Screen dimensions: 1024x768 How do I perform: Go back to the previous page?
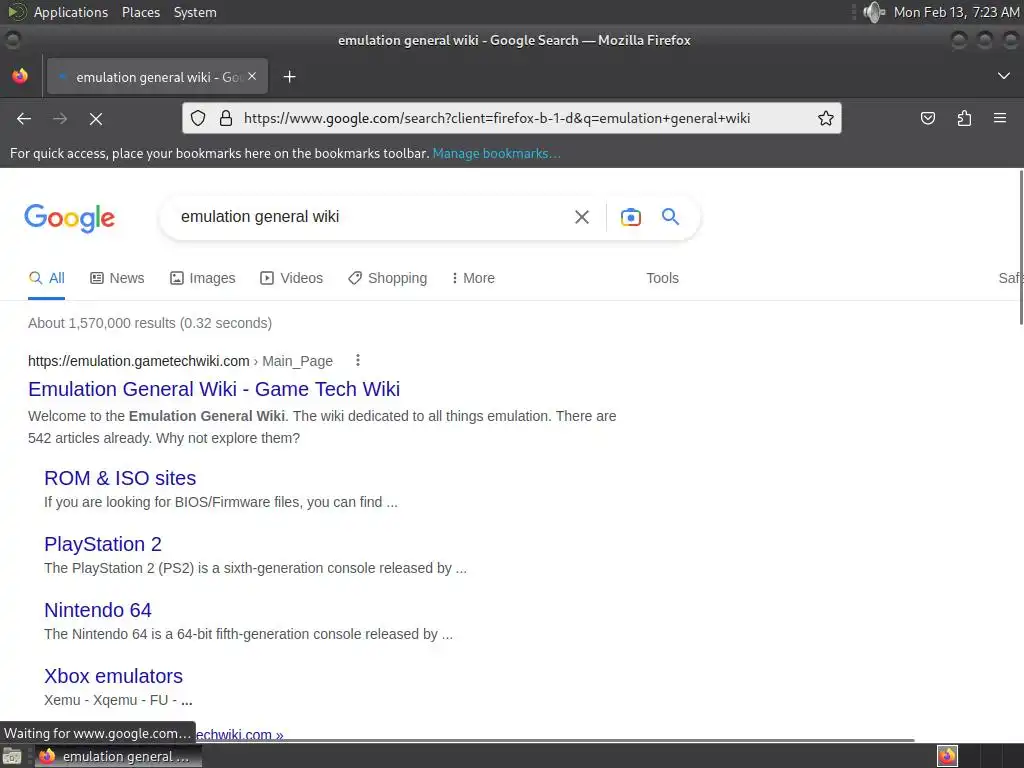coord(24,119)
